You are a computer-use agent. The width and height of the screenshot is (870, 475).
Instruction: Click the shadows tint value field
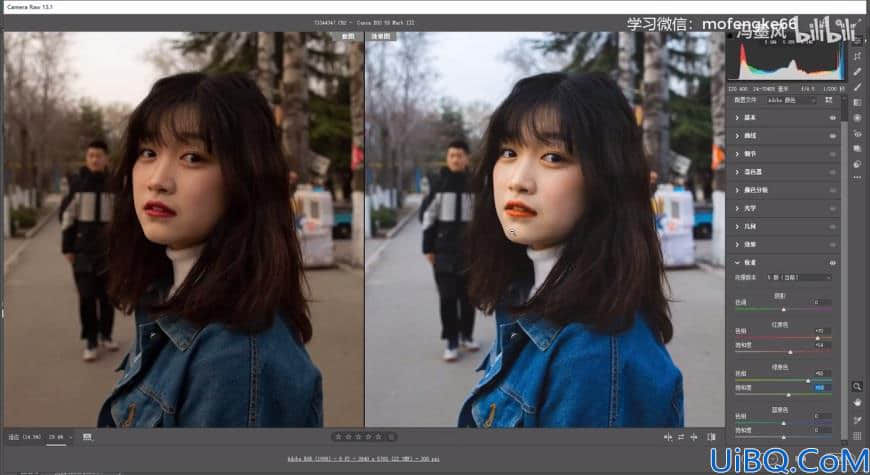pyautogui.click(x=821, y=302)
